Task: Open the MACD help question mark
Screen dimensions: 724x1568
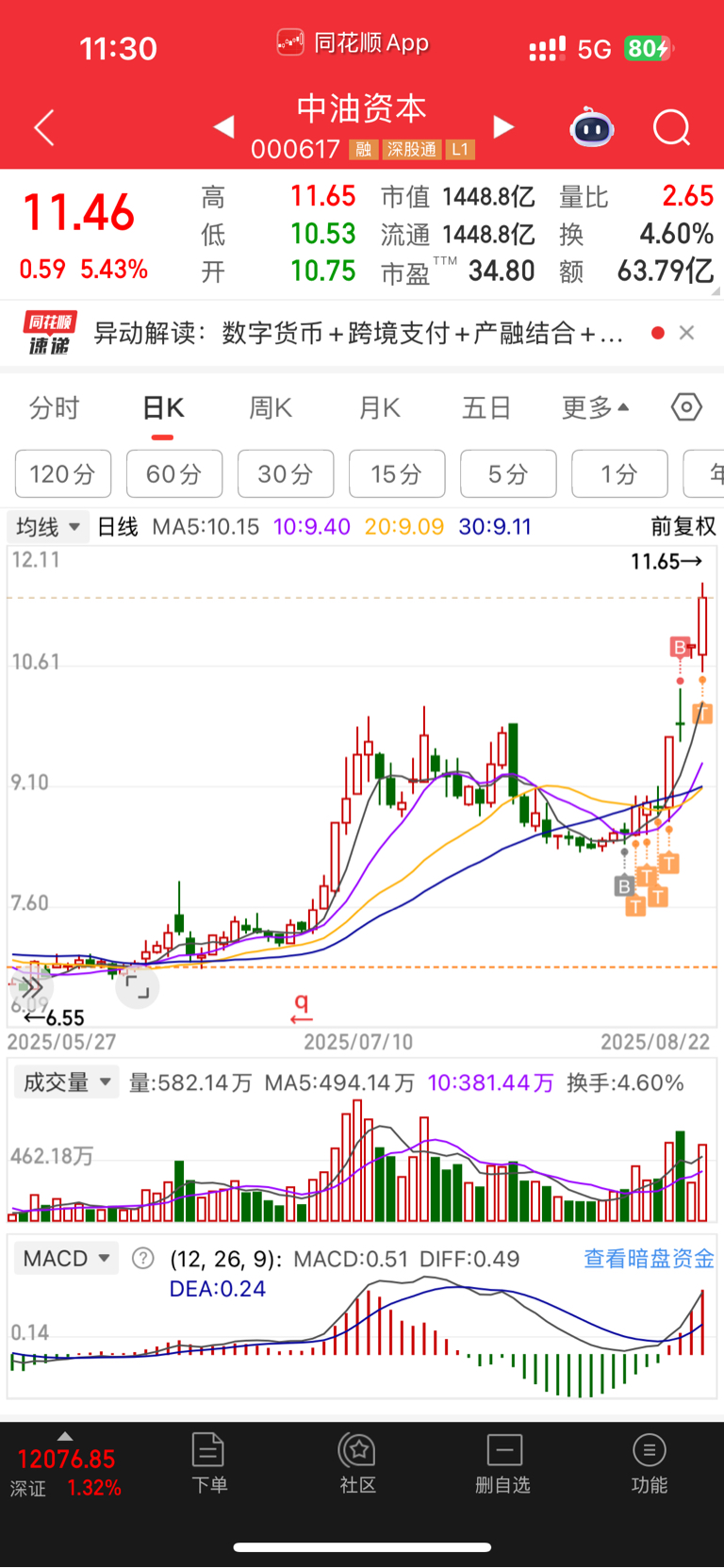Action: point(143,1259)
